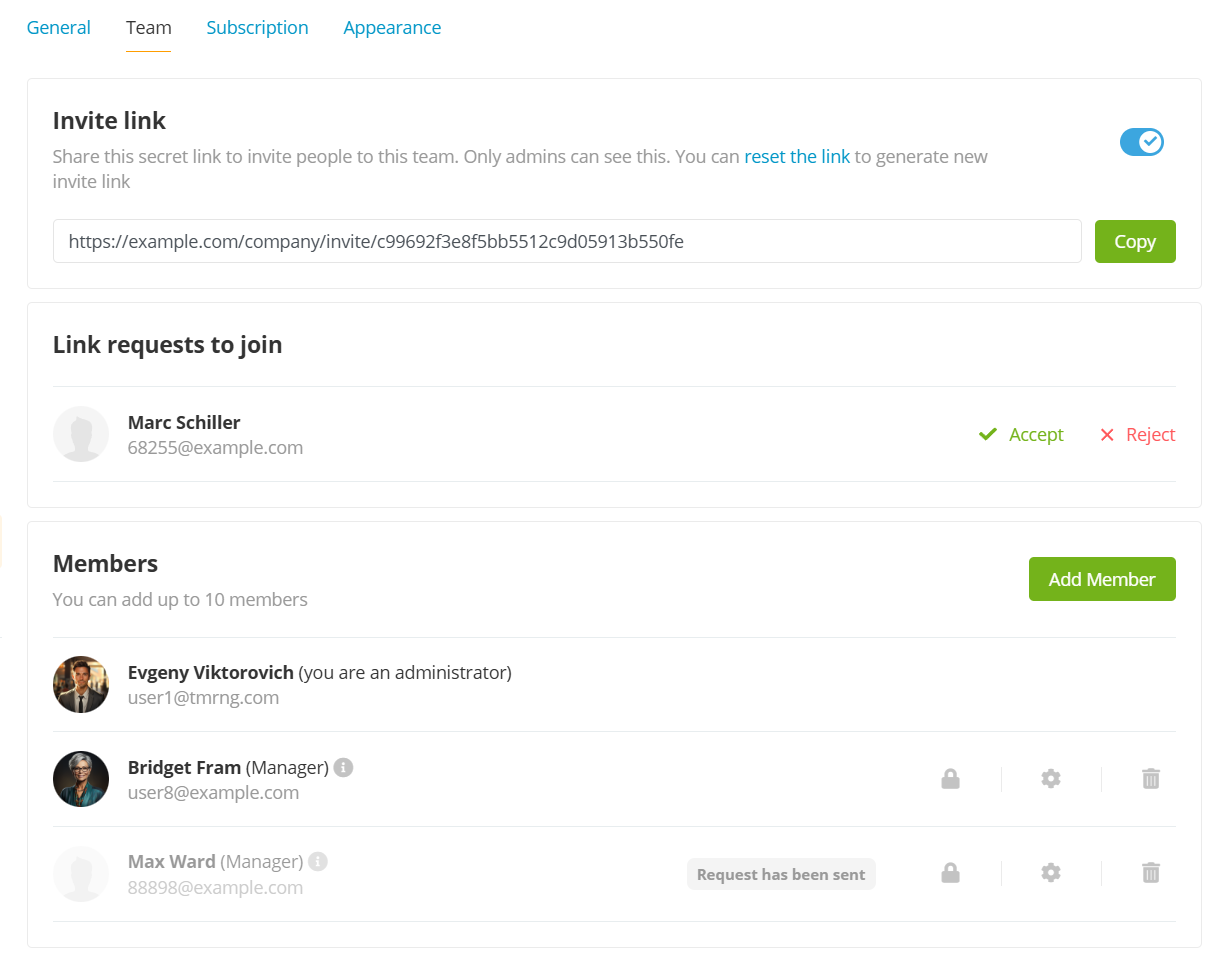Switch to the General tab
This screenshot has width=1229, height=974.
58,28
